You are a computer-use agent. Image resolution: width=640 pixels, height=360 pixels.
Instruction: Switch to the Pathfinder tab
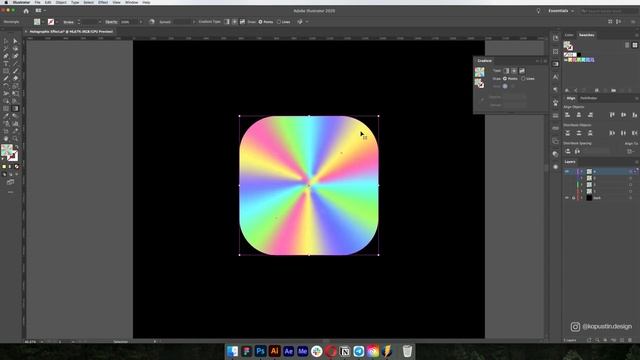click(588, 98)
